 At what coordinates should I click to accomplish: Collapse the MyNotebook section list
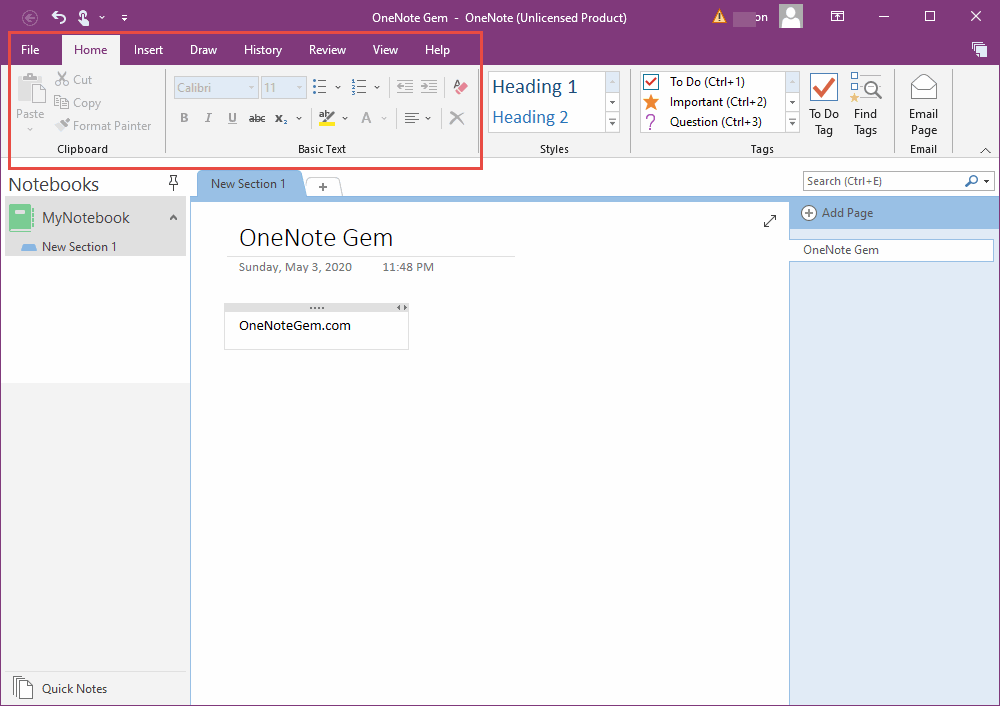coord(173,217)
